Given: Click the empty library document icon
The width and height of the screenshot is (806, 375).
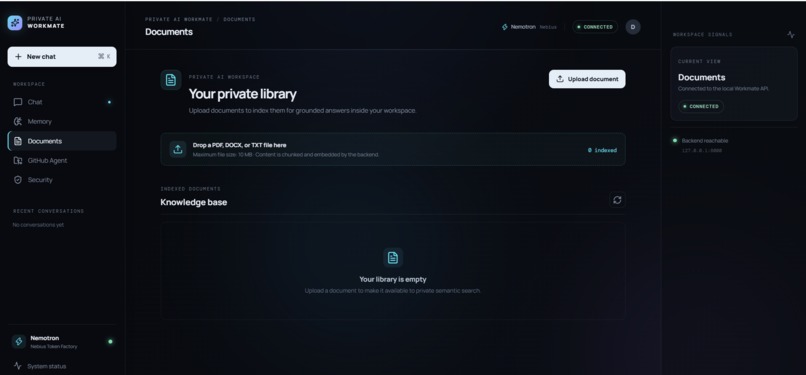Looking at the screenshot, I should tap(393, 258).
